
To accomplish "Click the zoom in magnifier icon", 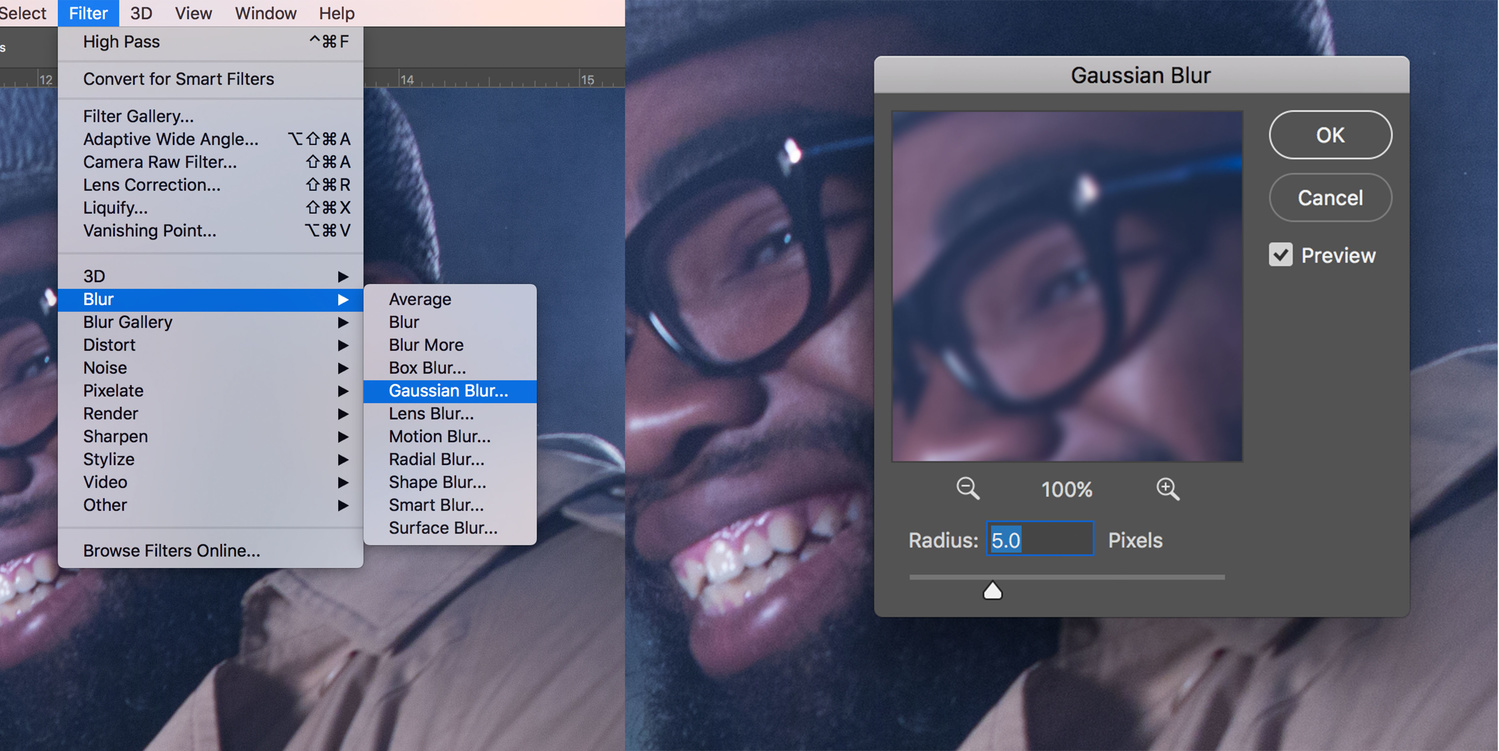I will pyautogui.click(x=1167, y=488).
